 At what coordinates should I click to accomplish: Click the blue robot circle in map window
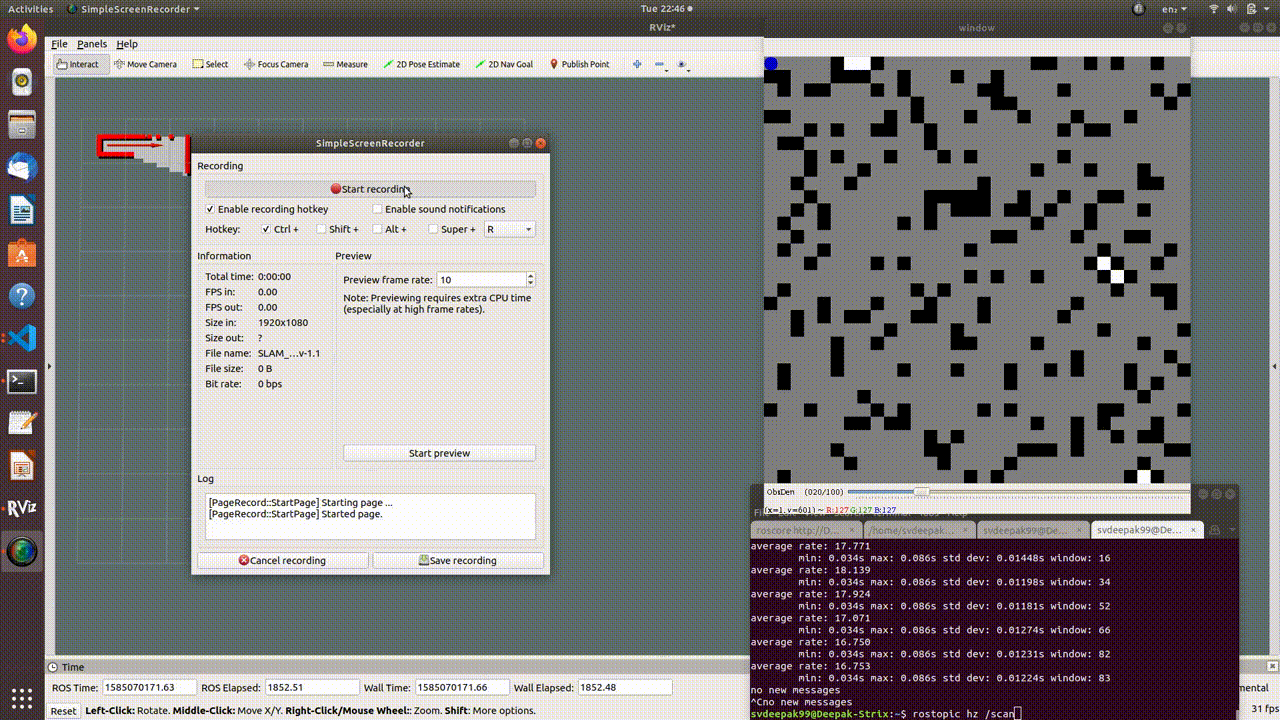[770, 64]
